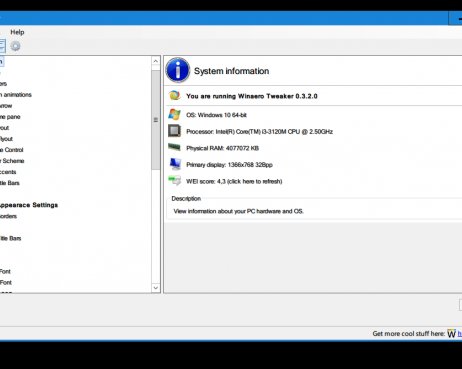Click 'Get more cool stuff here' text
Viewport: 462px width, 369px height.
click(409, 333)
